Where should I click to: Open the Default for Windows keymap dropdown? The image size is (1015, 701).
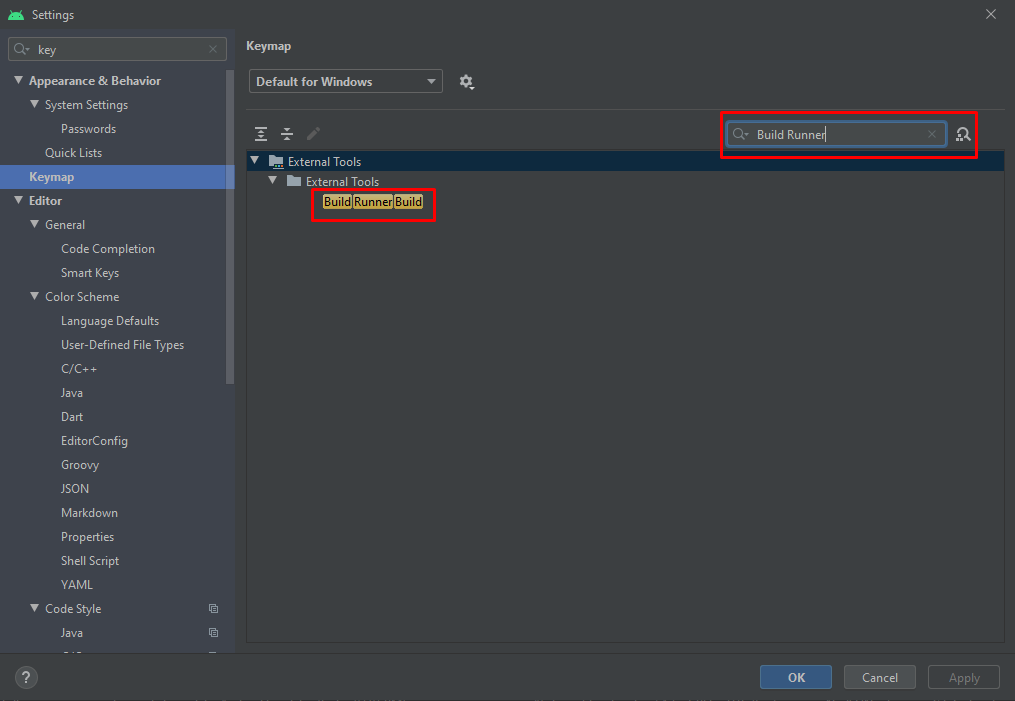coord(345,81)
